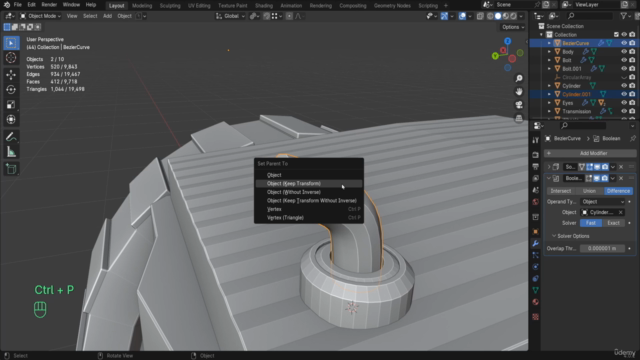Screen dimensions: 640x360
Task: Select Union boolean operation
Action: (x=589, y=191)
